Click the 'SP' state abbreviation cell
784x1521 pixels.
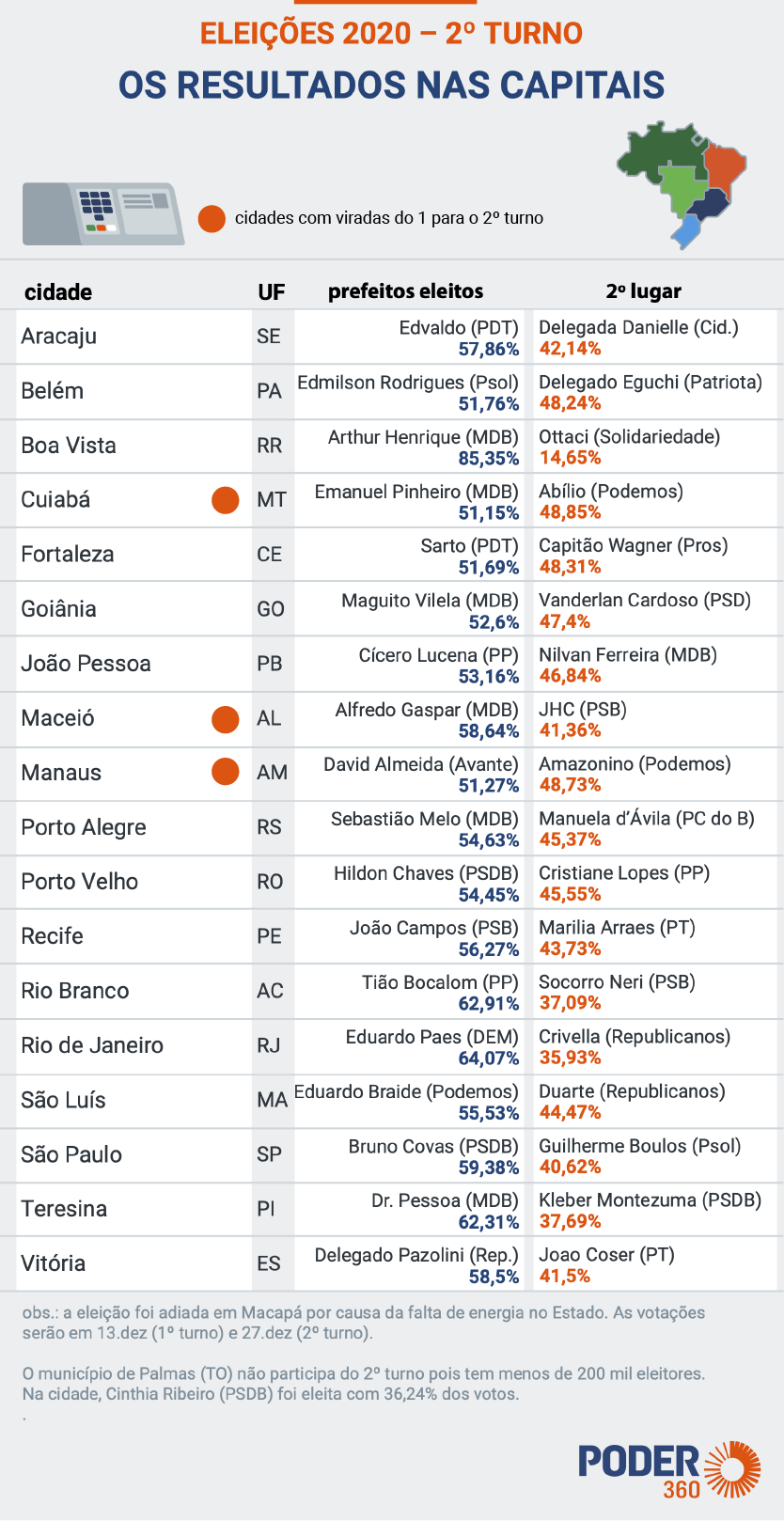[x=269, y=1154]
